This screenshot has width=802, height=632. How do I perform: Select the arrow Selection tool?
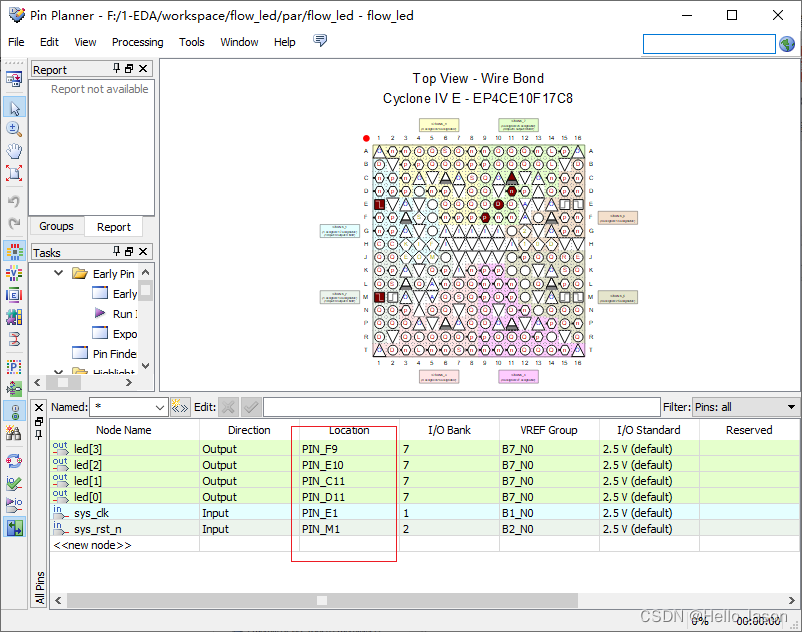[14, 107]
